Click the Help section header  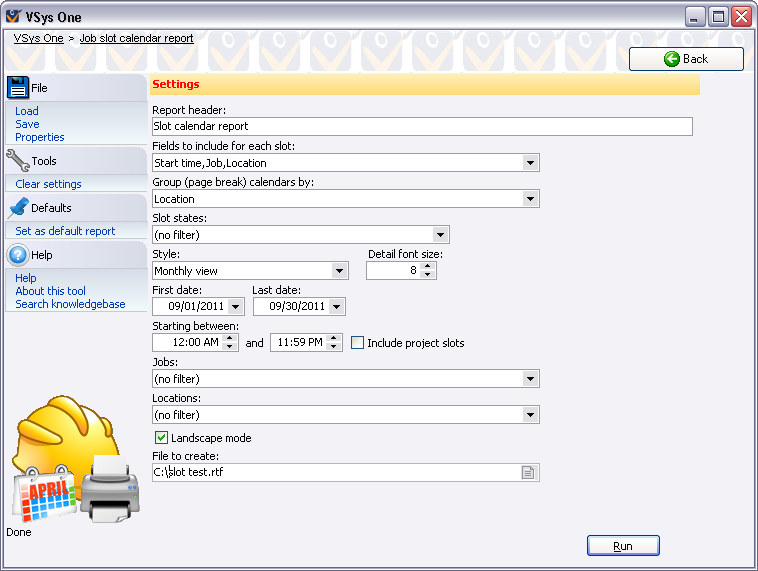pos(76,255)
